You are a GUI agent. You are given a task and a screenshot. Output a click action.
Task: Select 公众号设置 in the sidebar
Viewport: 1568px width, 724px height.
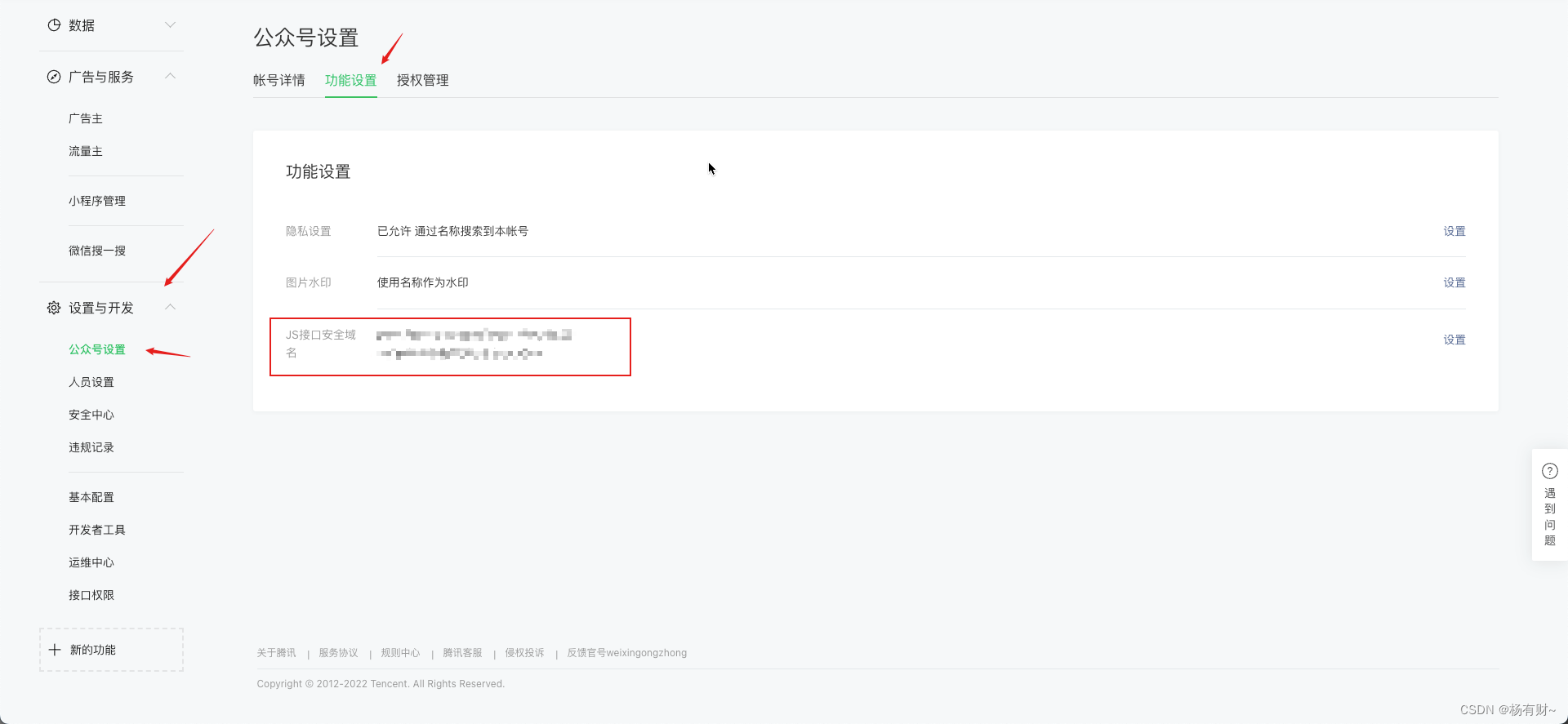click(x=97, y=349)
